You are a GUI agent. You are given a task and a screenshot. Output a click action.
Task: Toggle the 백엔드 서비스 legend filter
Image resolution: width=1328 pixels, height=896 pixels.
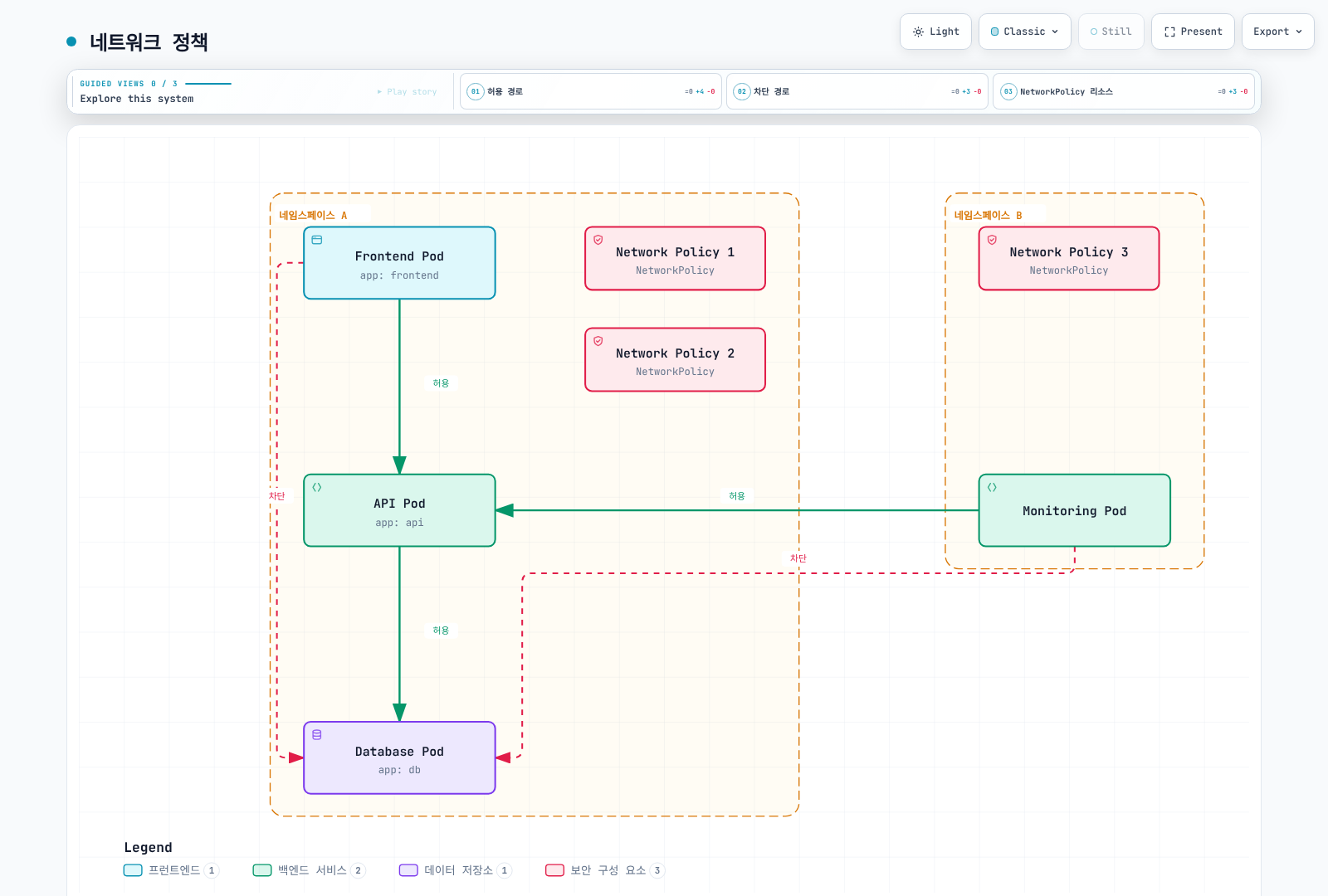point(309,870)
